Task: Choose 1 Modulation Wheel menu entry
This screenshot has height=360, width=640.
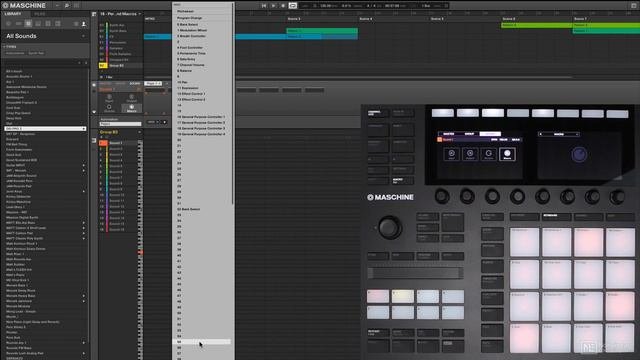Action: tap(203, 30)
